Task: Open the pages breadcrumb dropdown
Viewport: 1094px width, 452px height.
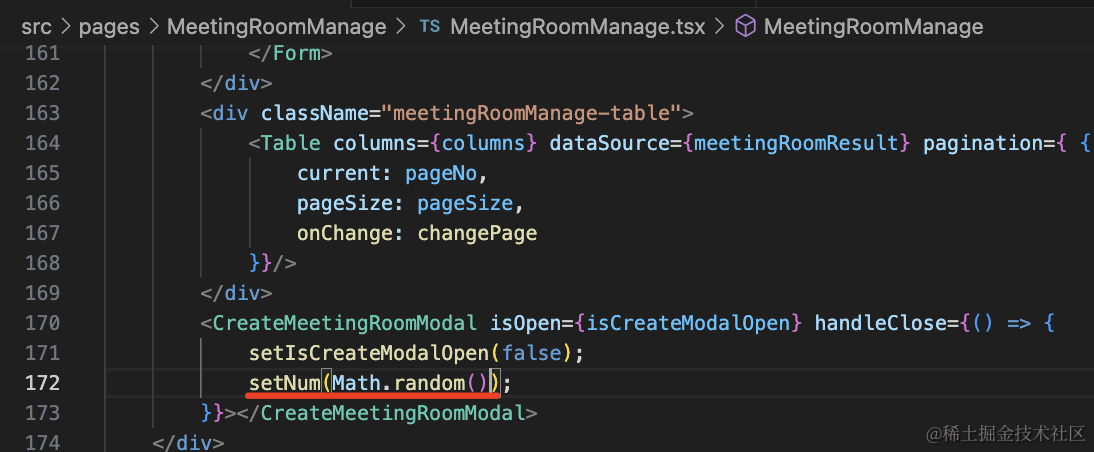Action: coord(109,26)
